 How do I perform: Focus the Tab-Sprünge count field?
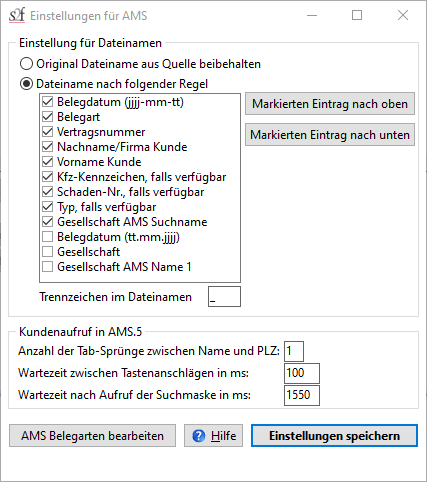click(294, 351)
